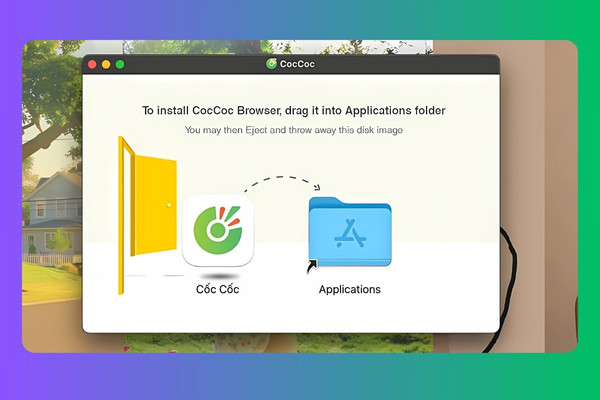Open the Applications folder shortcut icon

coord(349,232)
